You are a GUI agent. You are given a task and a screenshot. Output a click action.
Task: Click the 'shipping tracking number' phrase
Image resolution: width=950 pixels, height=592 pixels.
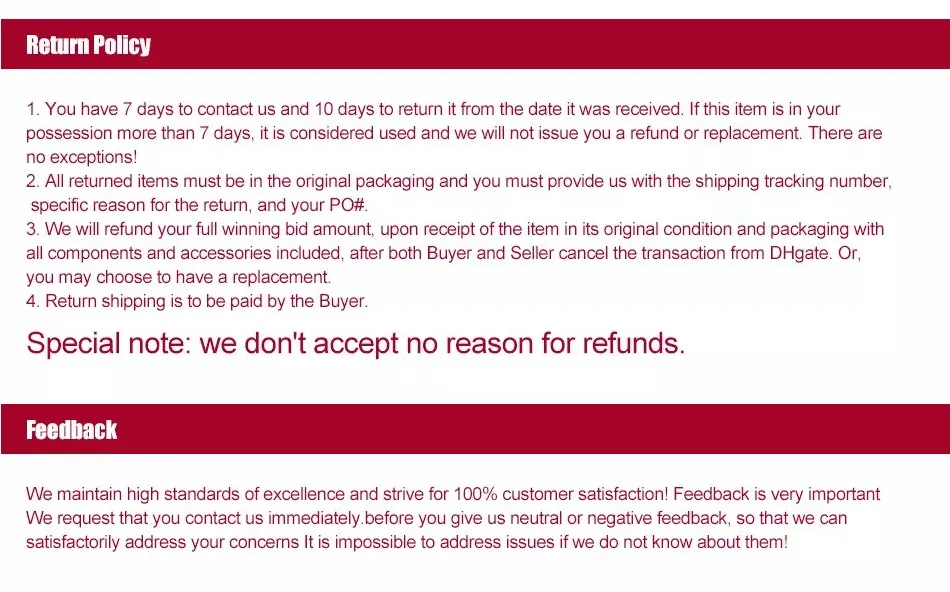(793, 181)
